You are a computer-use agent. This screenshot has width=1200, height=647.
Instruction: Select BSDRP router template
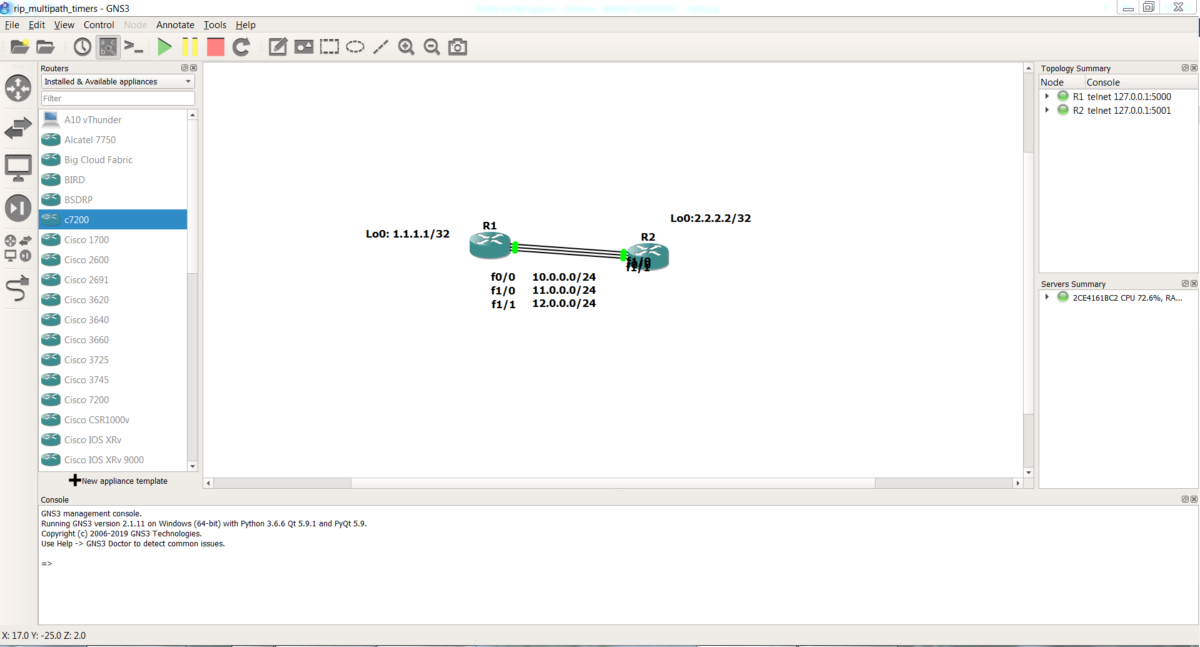[113, 200]
